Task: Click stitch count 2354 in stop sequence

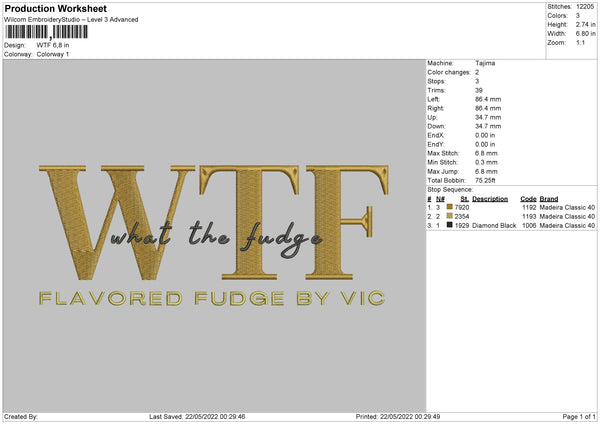Action: pos(462,217)
